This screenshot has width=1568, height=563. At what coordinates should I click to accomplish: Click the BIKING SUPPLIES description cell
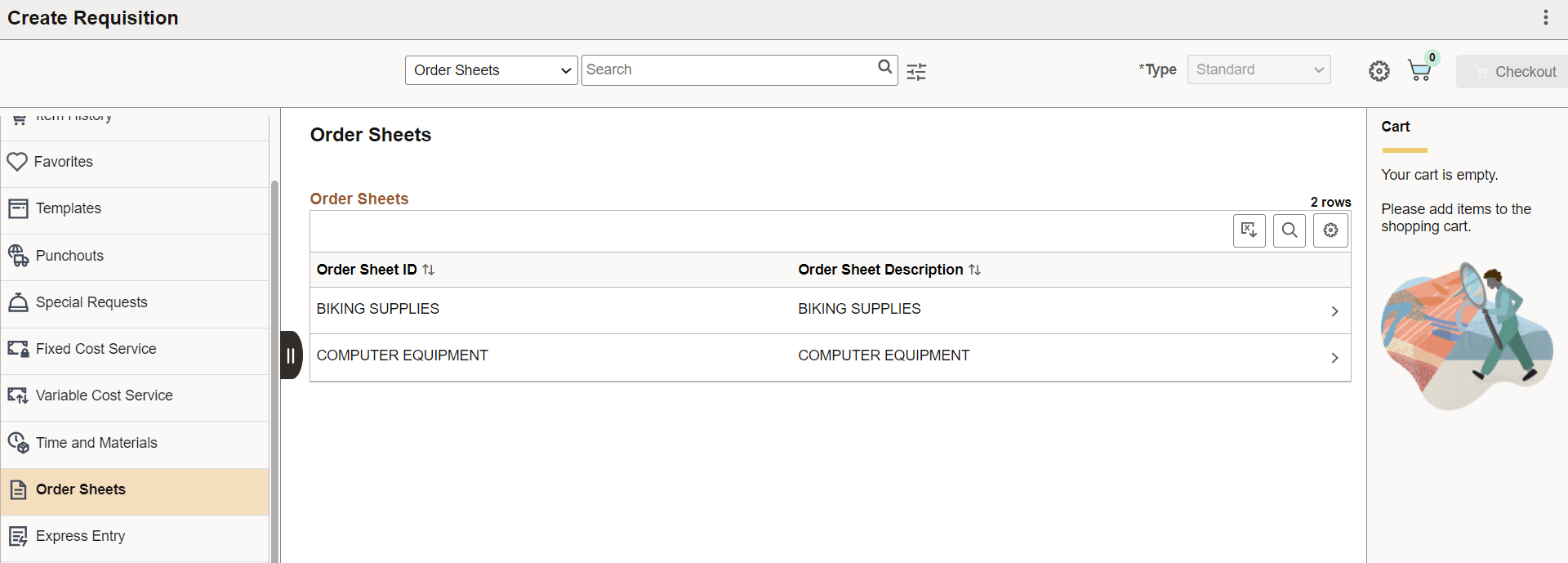(x=859, y=309)
